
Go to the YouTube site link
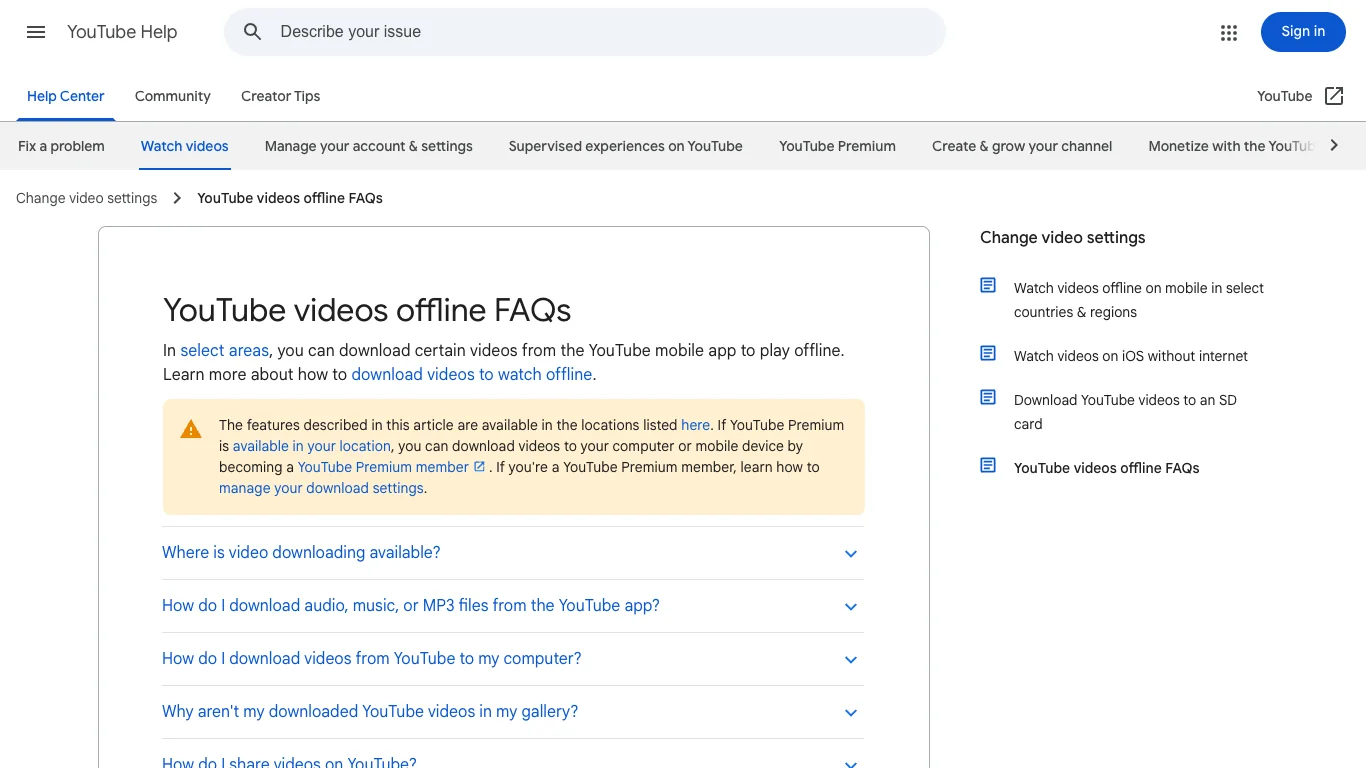(x=1285, y=96)
